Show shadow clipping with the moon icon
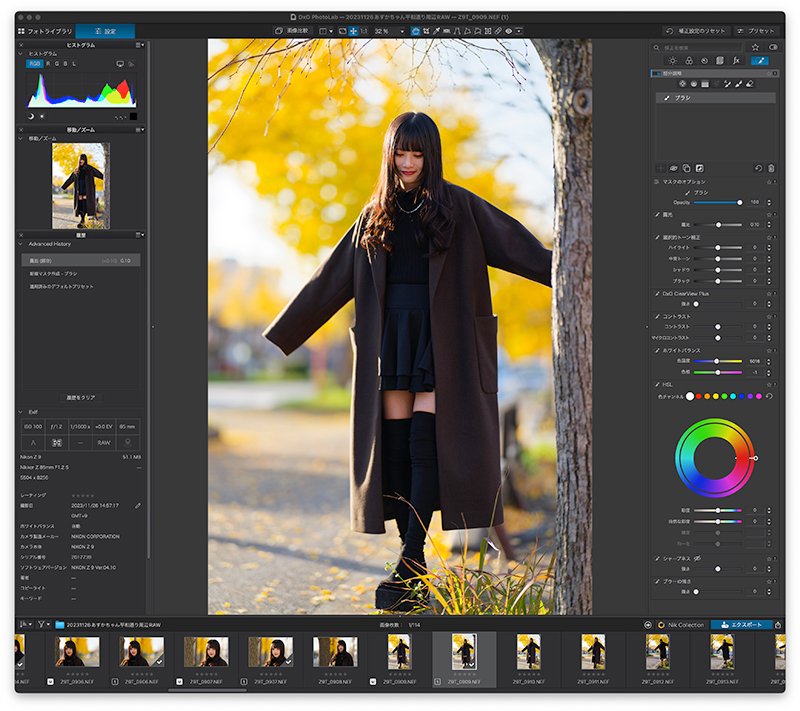This screenshot has height=711, width=800. pyautogui.click(x=30, y=116)
